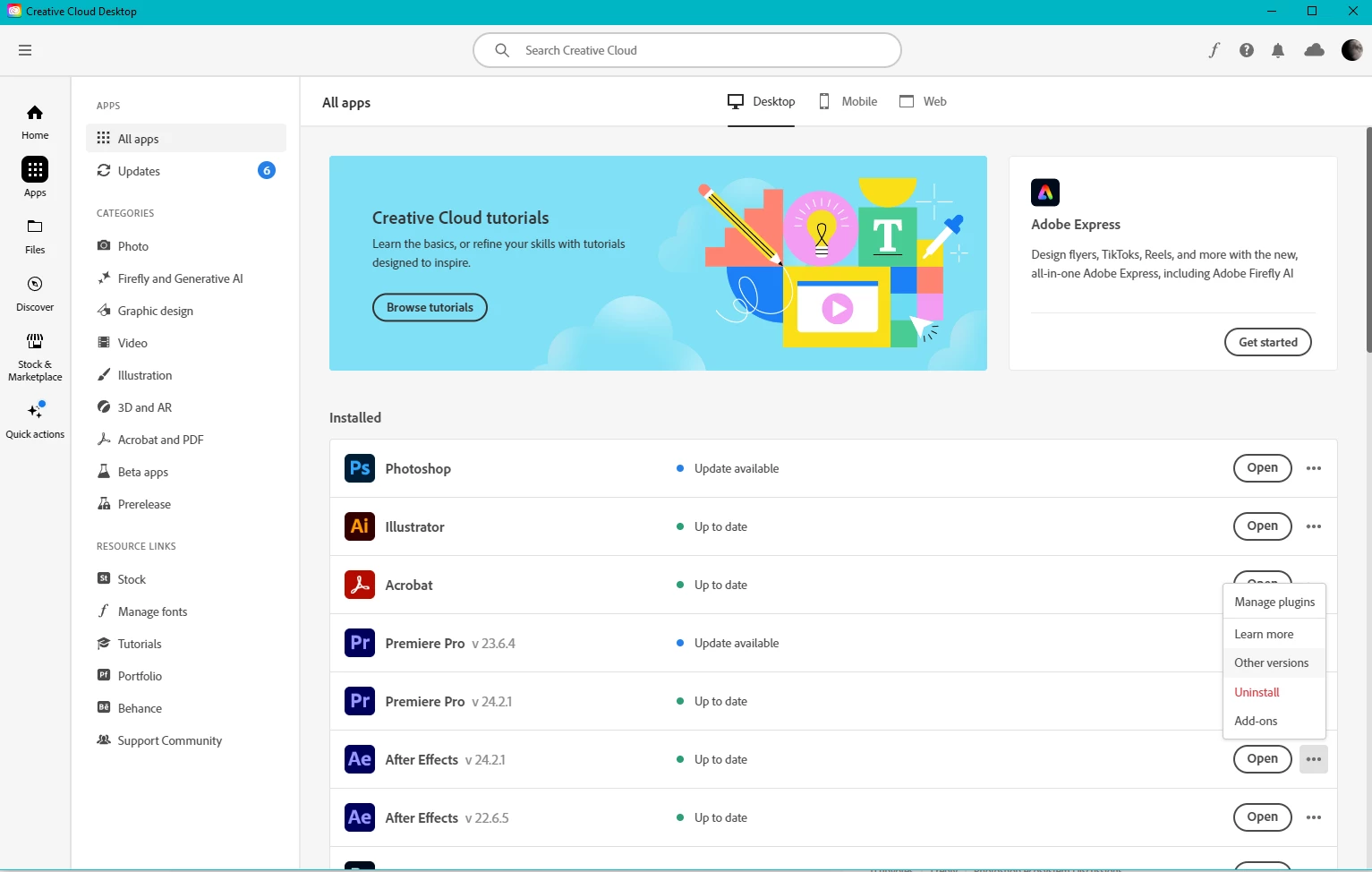Image resolution: width=1372 pixels, height=872 pixels.
Task: Click After Effects v22.6.5 app icon
Action: point(360,817)
